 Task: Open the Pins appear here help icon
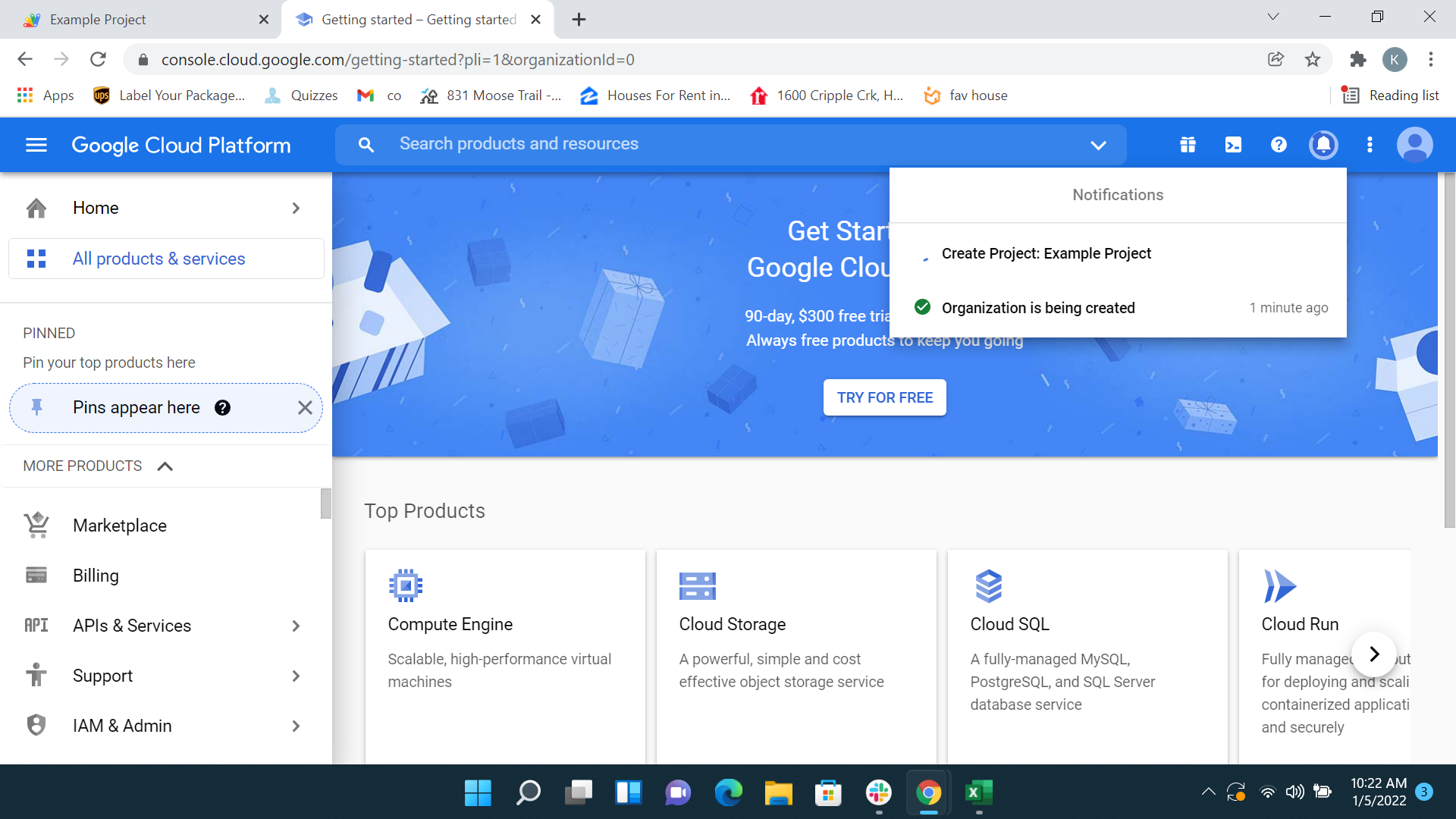coord(222,408)
